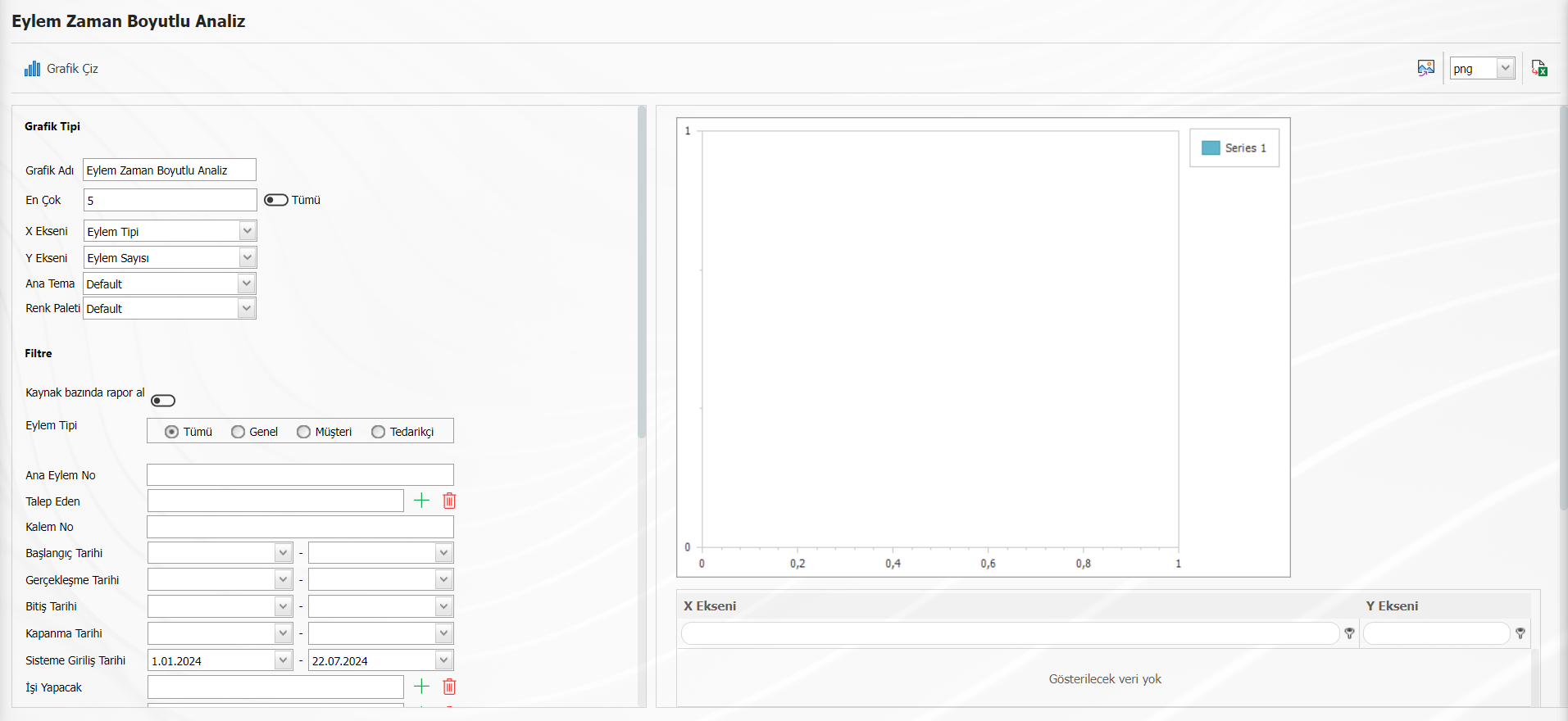Open Kapanma Tarihi start date dropdown

[283, 633]
